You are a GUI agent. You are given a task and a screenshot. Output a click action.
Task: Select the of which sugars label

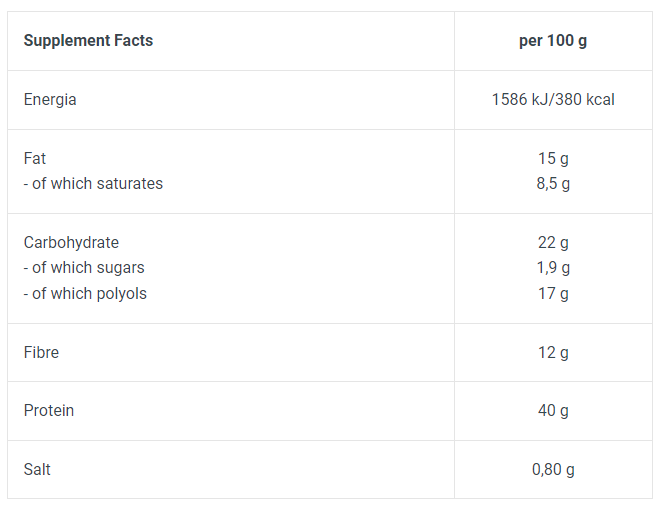(x=84, y=268)
